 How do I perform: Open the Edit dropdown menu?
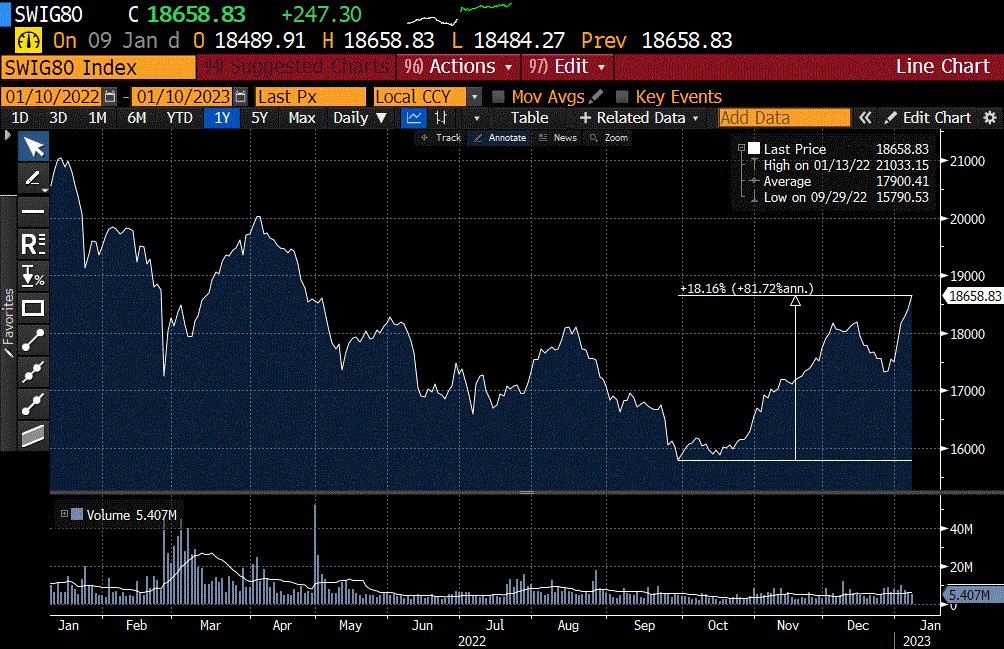click(x=567, y=67)
